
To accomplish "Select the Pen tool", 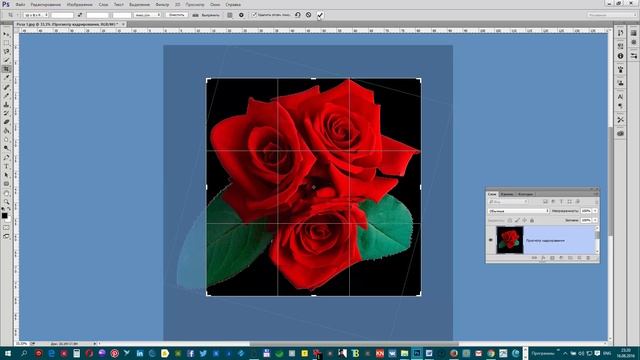I will 6,157.
